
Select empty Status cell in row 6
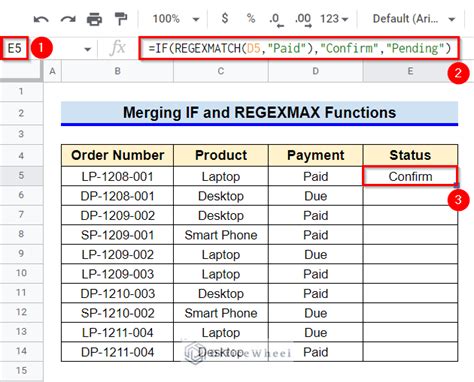pyautogui.click(x=410, y=196)
